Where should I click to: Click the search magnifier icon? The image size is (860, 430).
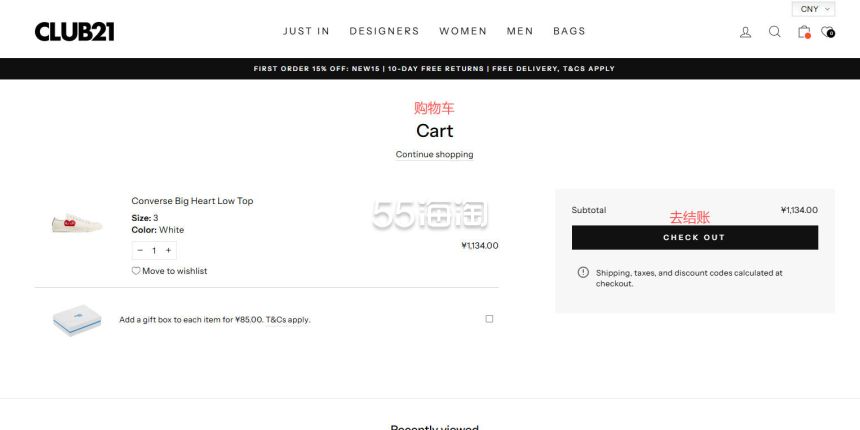[x=774, y=32]
